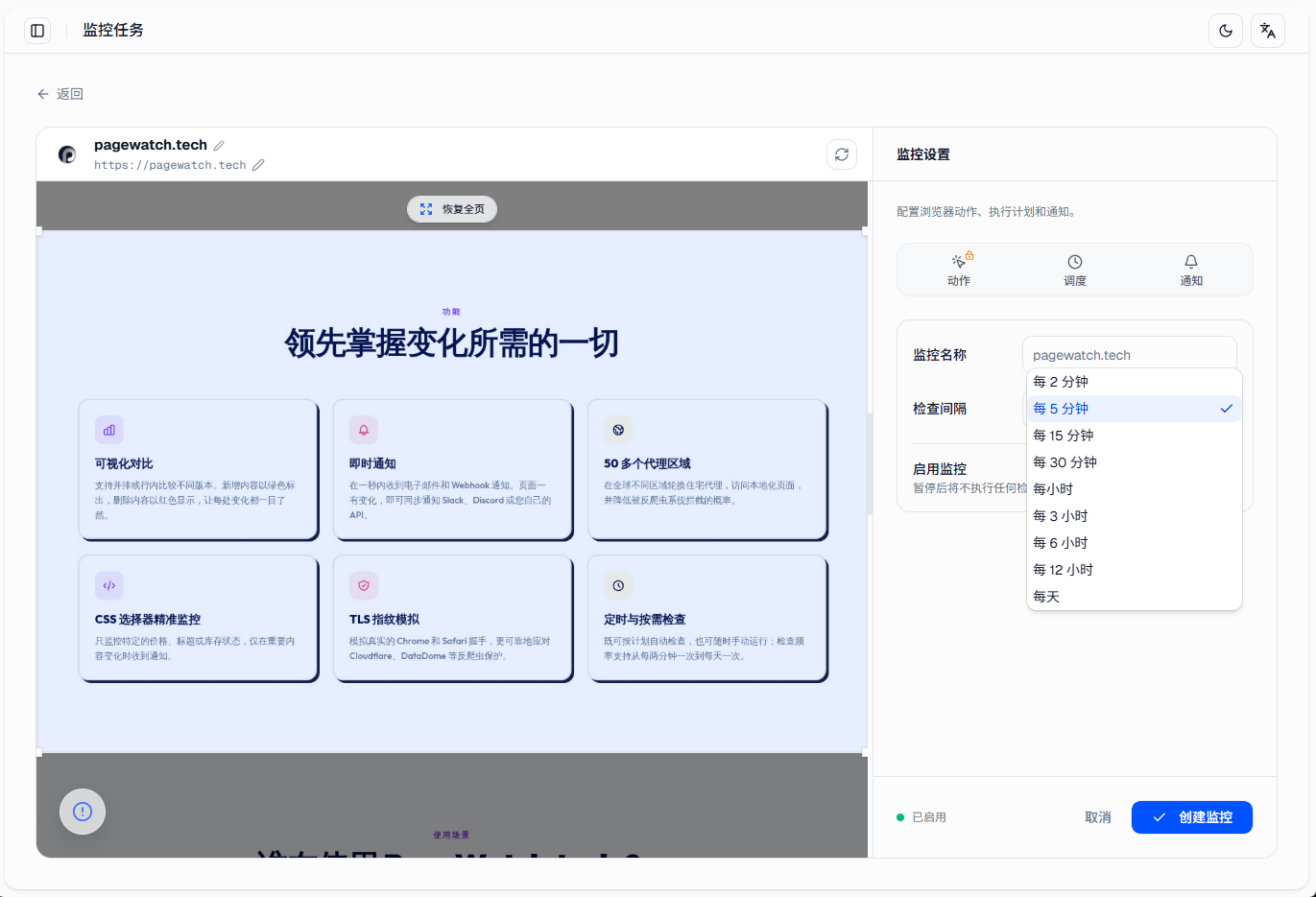The image size is (1316, 897).
Task: Switch to dark mode moon icon
Action: pos(1226,31)
